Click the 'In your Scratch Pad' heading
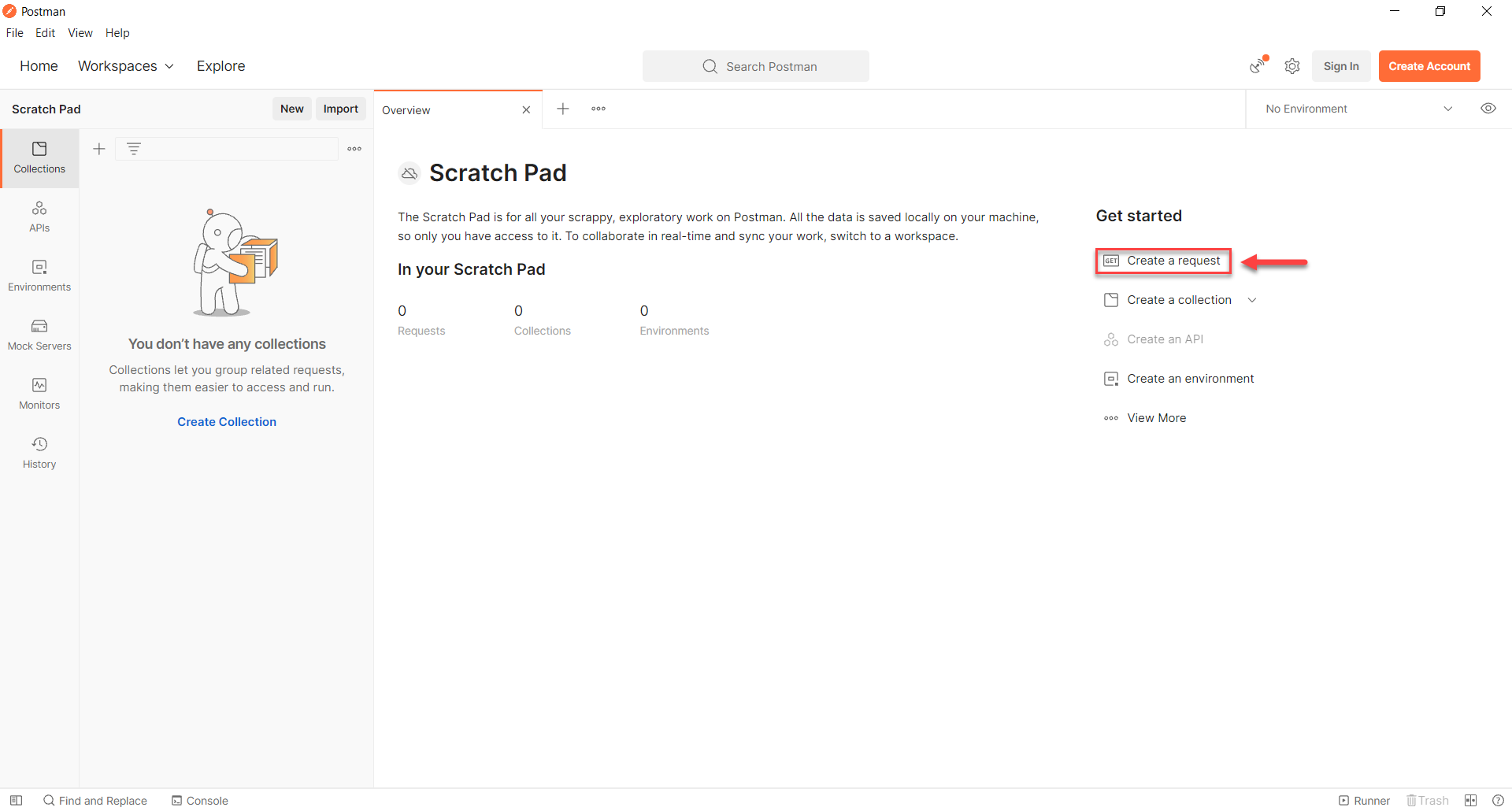1512x811 pixels. (x=471, y=269)
